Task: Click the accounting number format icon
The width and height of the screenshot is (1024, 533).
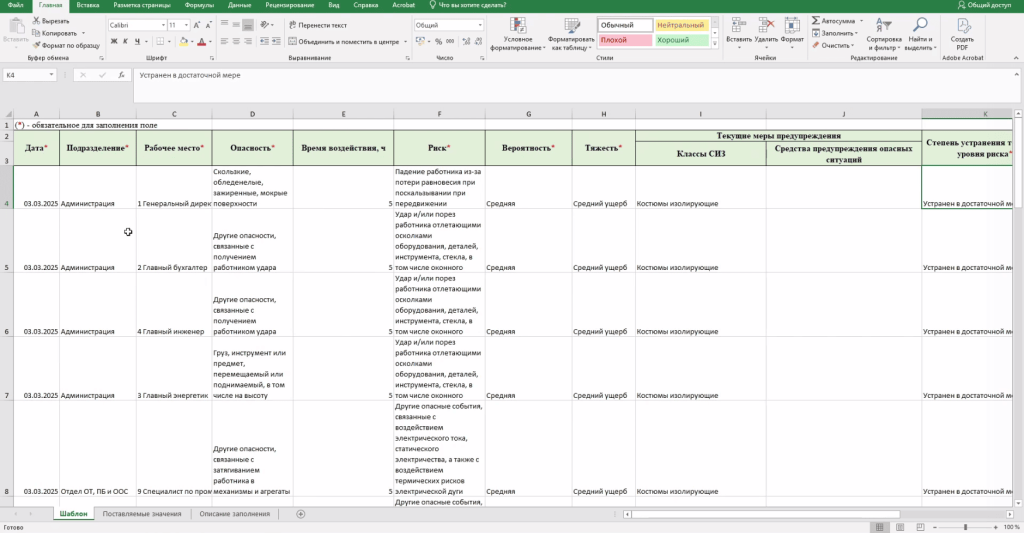Action: [419, 41]
